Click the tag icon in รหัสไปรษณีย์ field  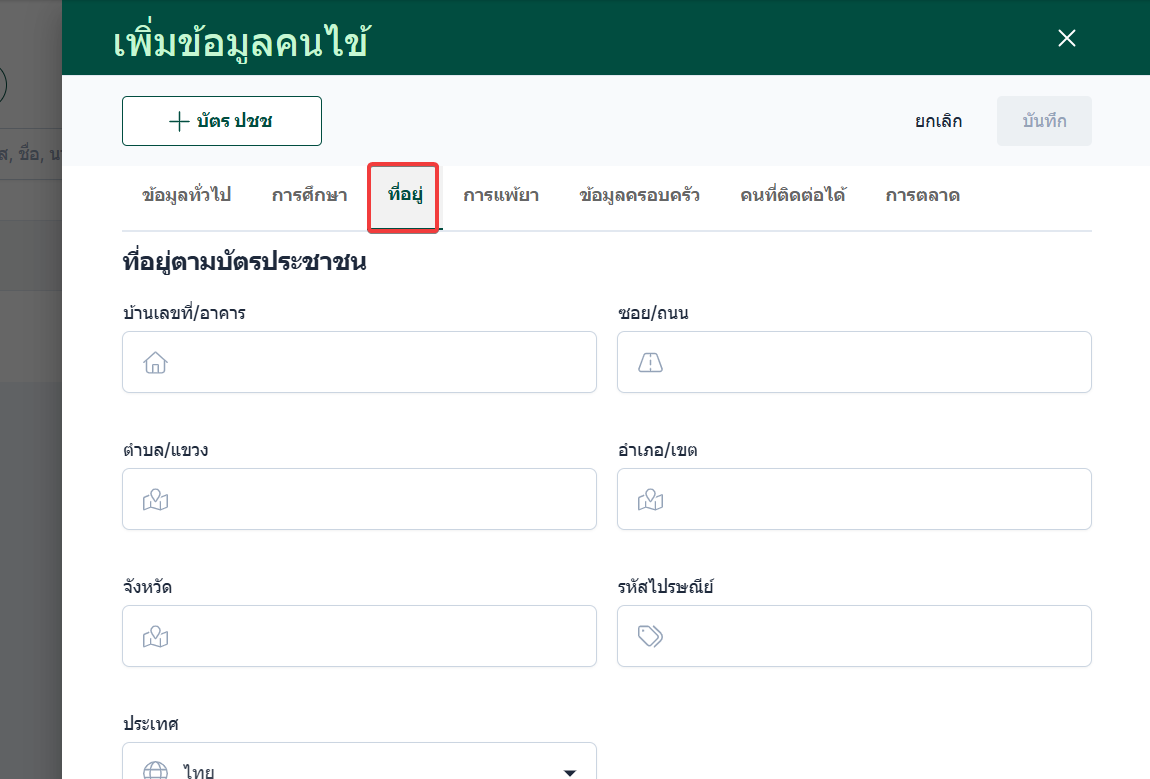(x=650, y=636)
